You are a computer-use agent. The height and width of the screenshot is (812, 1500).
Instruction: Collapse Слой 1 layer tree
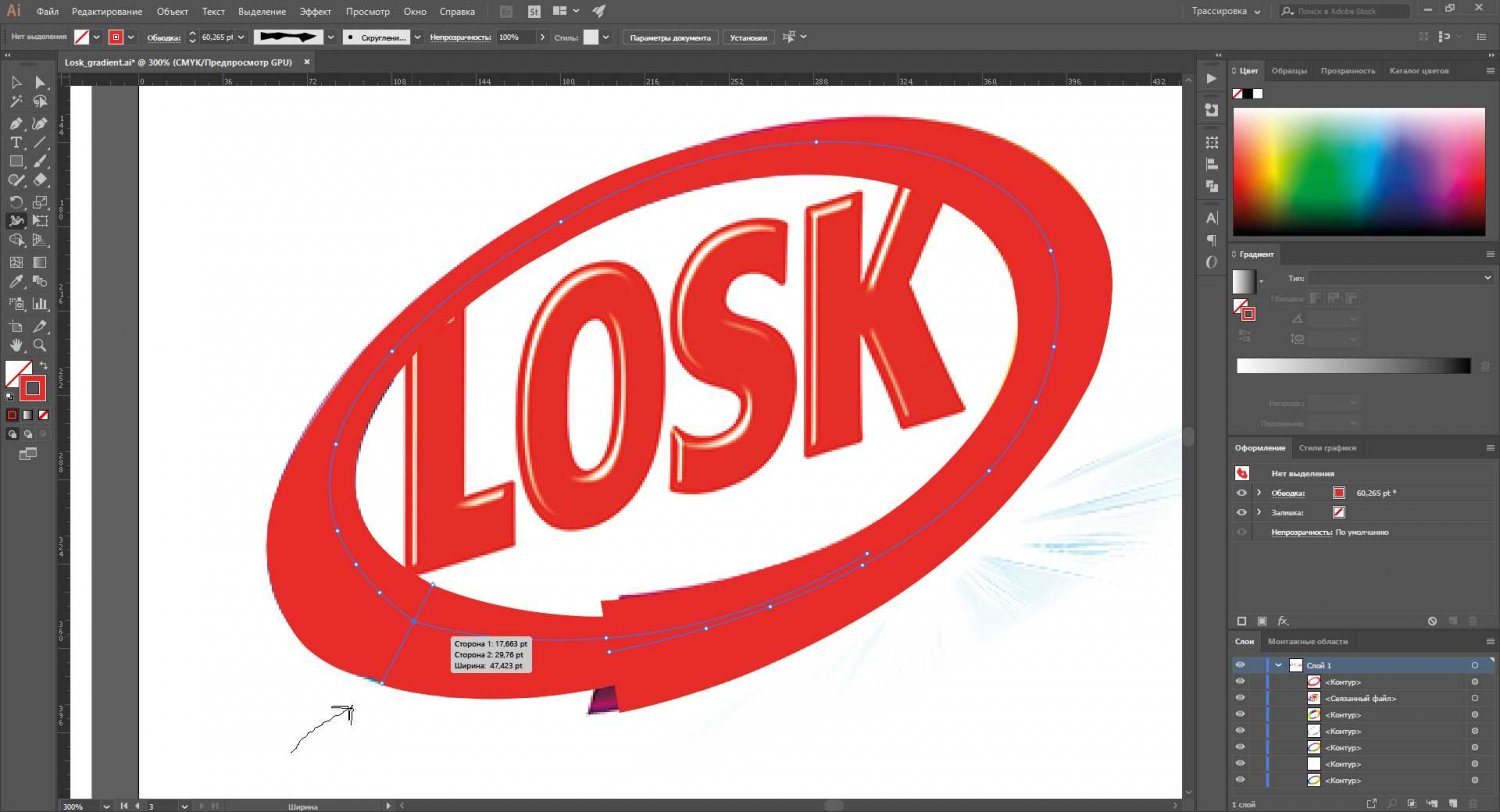point(1278,665)
